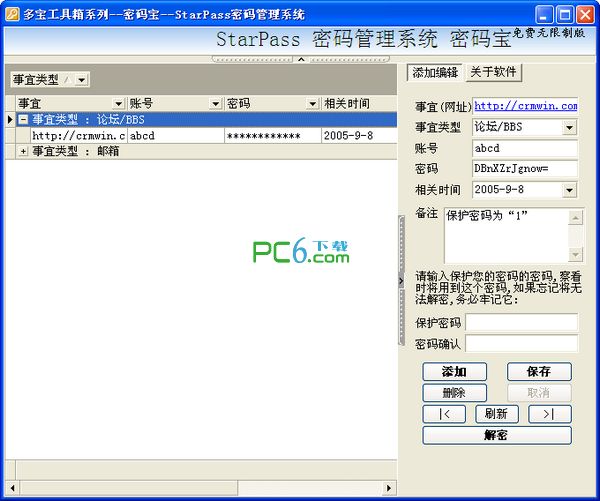The width and height of the screenshot is (600, 501).
Task: Open the 事宜类型 grouping column dropdown
Action: pyautogui.click(x=81, y=80)
